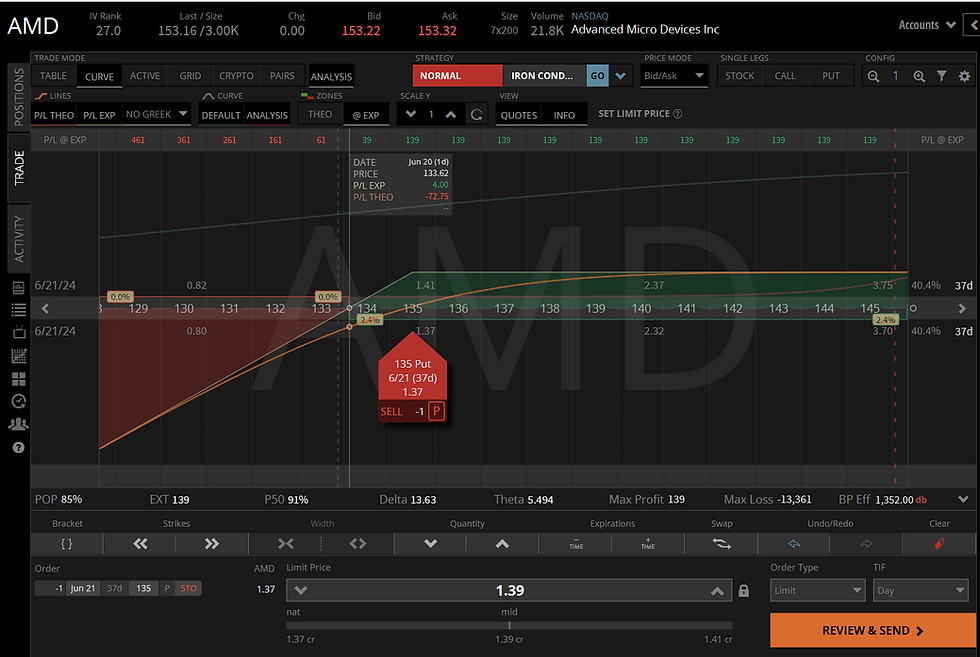This screenshot has width=980, height=657.
Task: Open the Accounts dropdown
Action: tap(927, 25)
